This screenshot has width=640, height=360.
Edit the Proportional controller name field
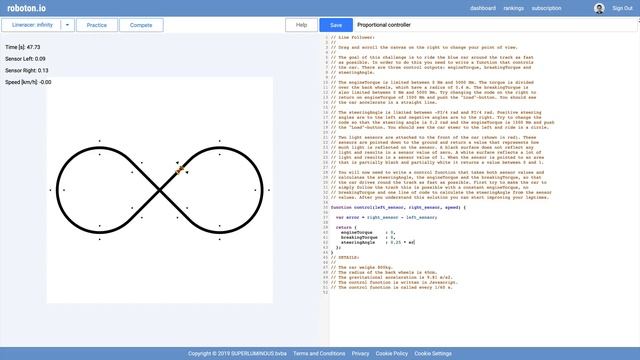496,25
